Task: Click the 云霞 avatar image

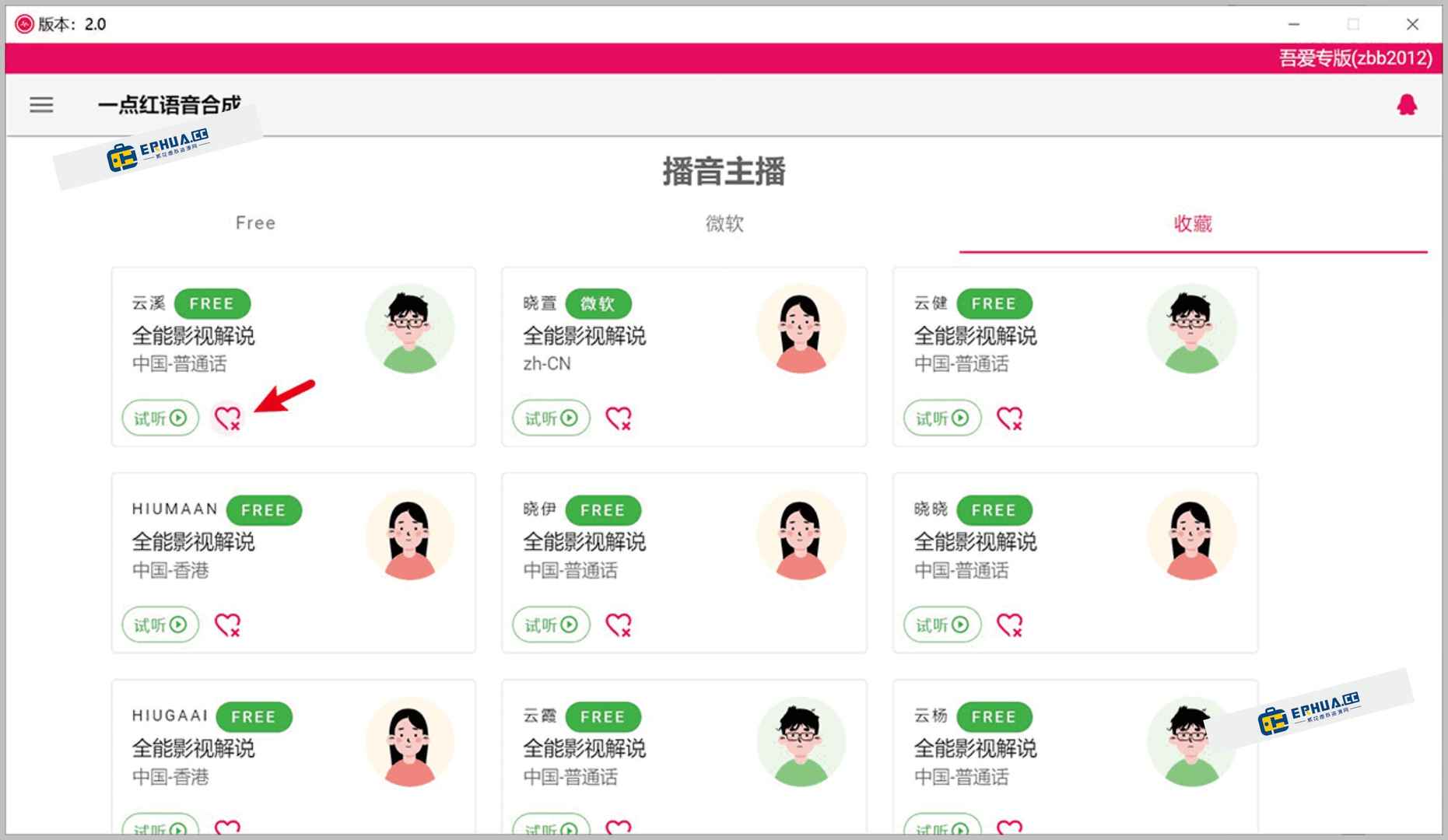Action: tap(801, 742)
